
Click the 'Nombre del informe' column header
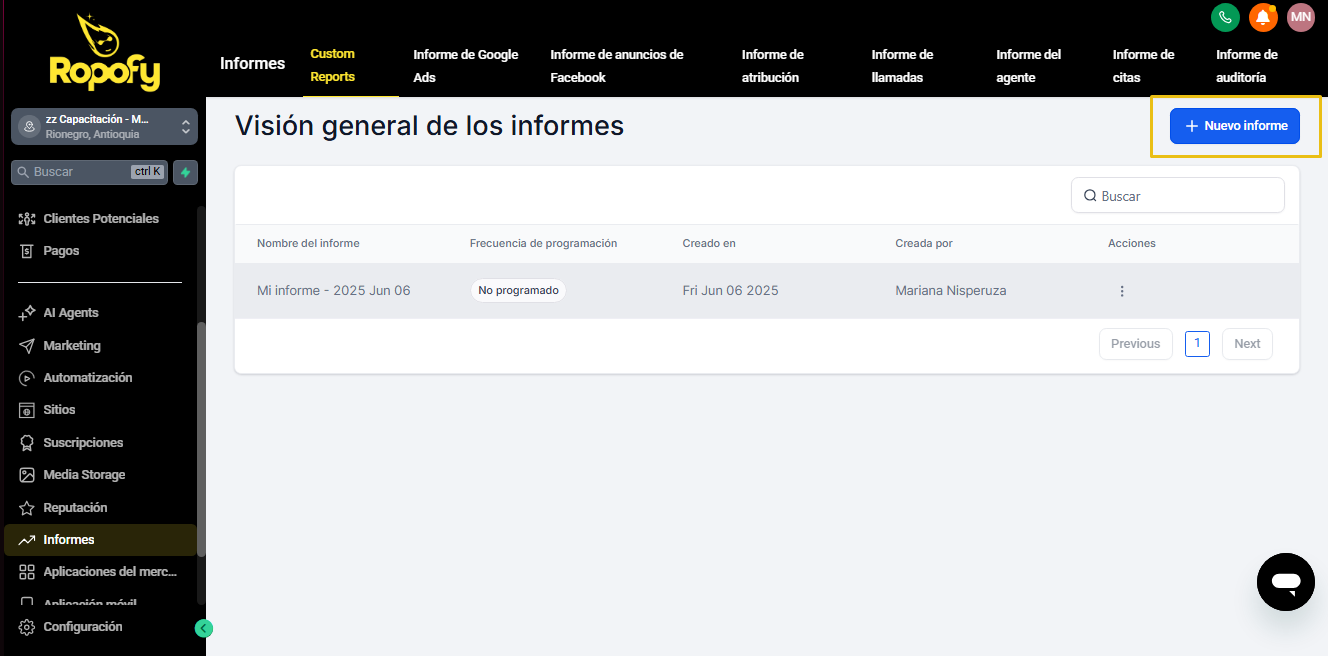[308, 243]
